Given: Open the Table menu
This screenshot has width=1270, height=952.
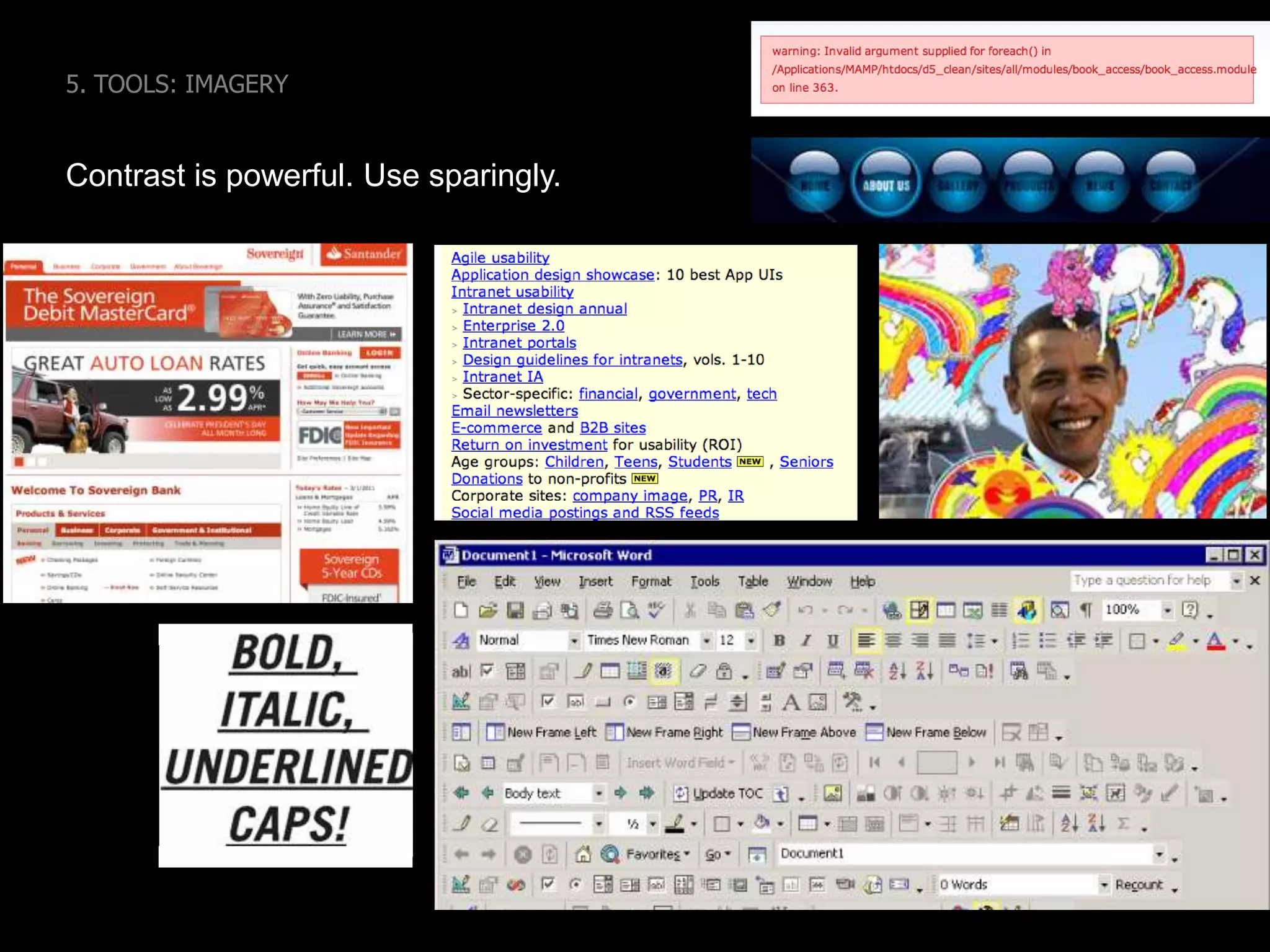Looking at the screenshot, I should click(x=753, y=581).
